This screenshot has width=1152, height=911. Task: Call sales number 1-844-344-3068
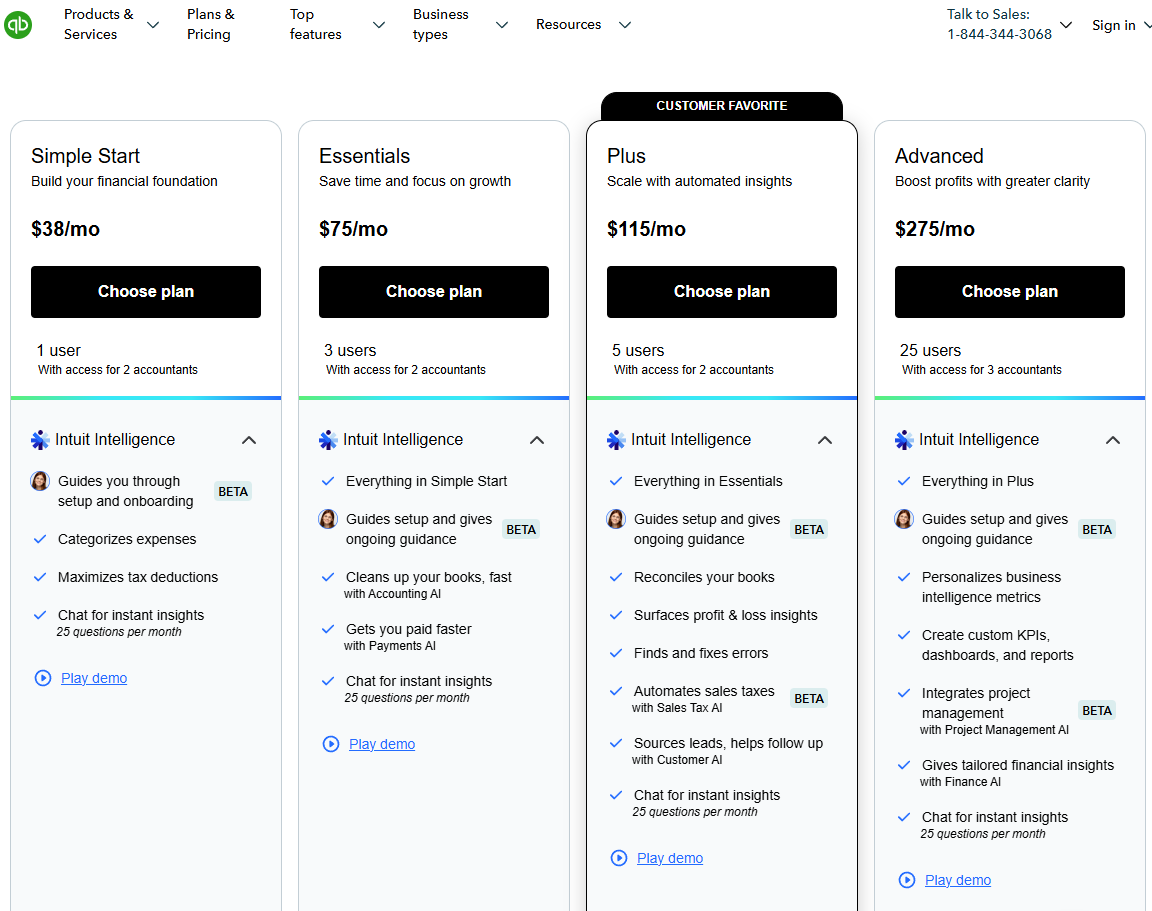pyautogui.click(x=999, y=35)
